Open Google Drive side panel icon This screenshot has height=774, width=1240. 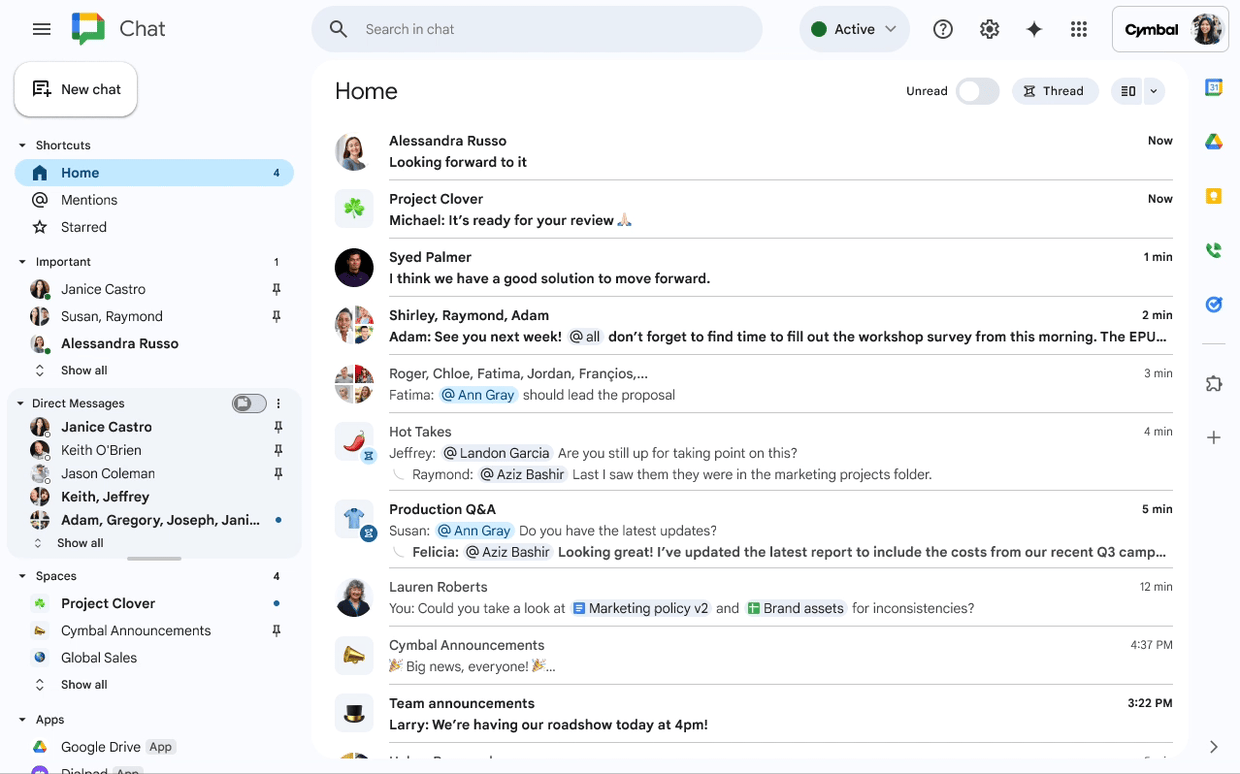click(x=1213, y=142)
